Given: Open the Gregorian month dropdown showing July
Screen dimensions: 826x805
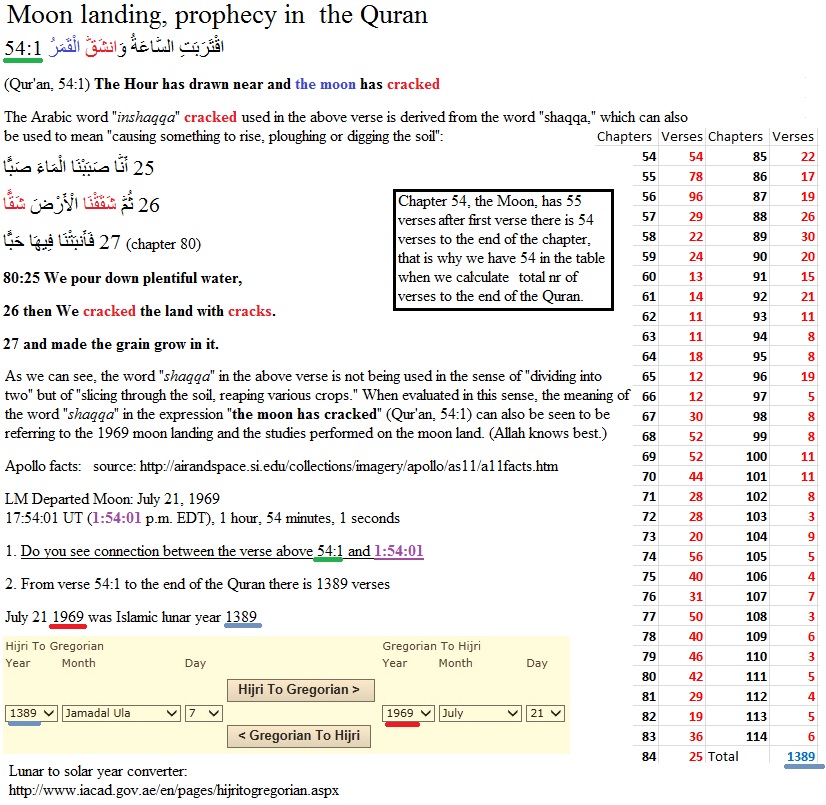Looking at the screenshot, I should [480, 713].
